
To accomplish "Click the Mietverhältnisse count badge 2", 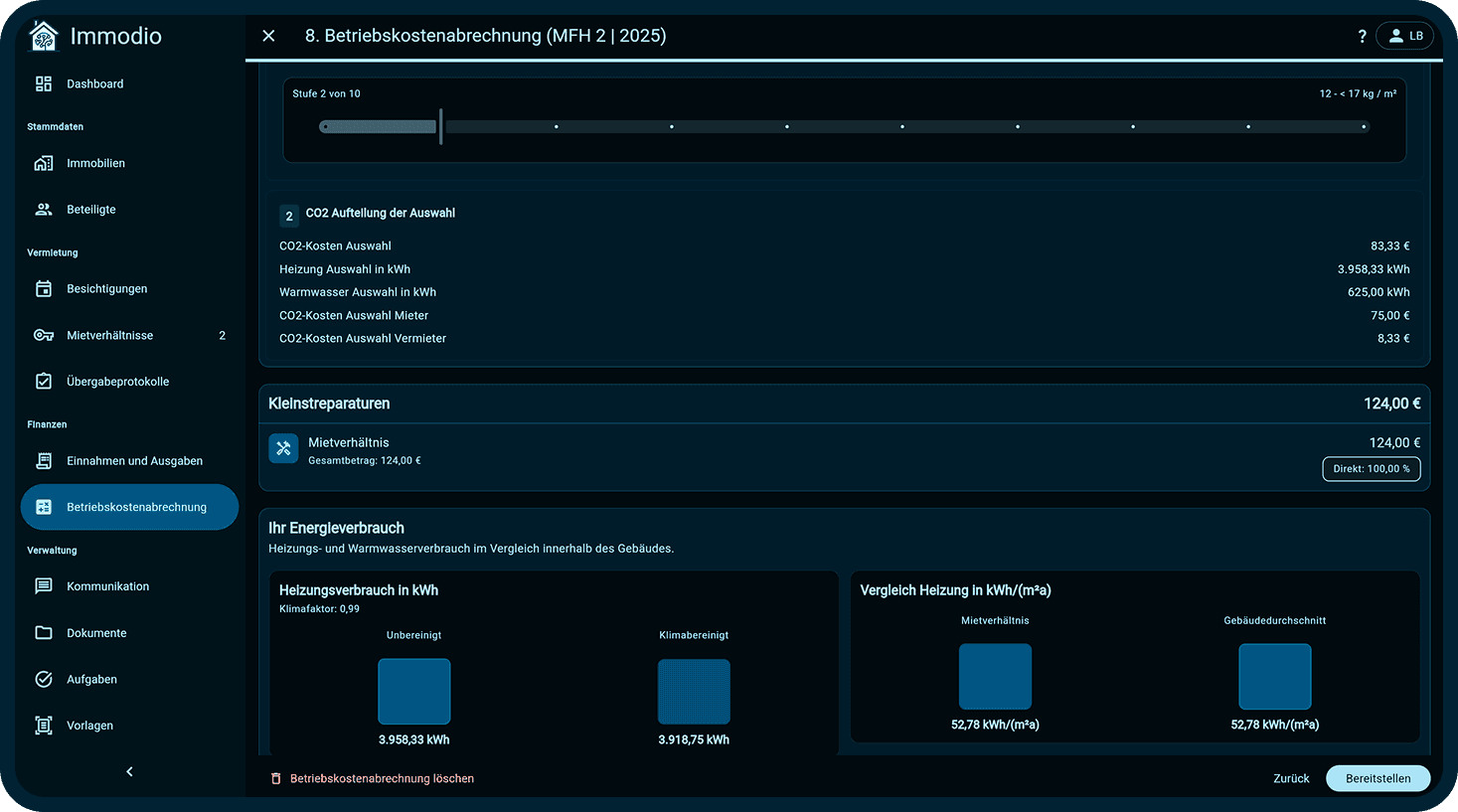I will click(x=223, y=336).
